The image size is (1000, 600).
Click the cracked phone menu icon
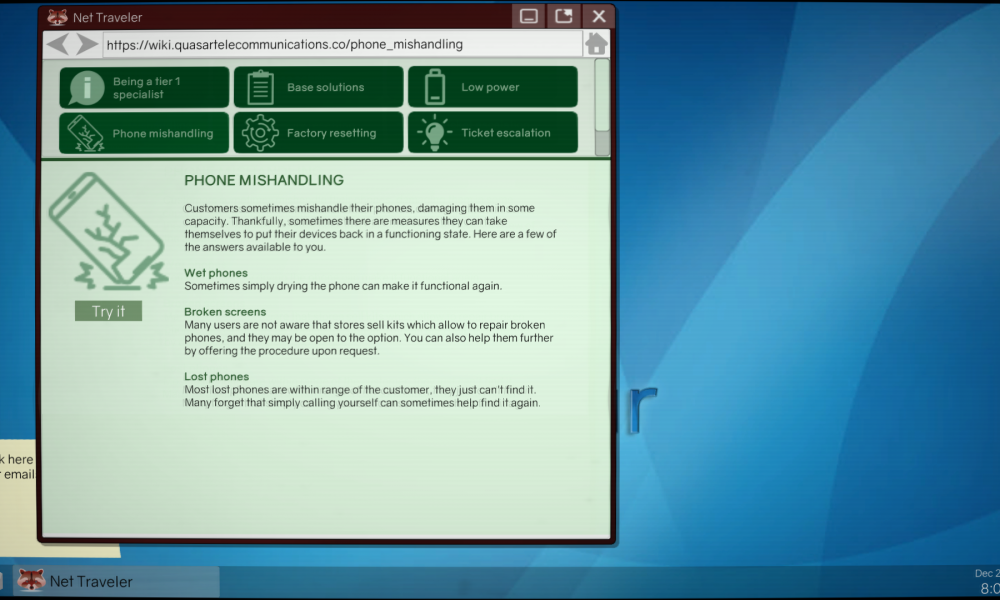(x=85, y=133)
